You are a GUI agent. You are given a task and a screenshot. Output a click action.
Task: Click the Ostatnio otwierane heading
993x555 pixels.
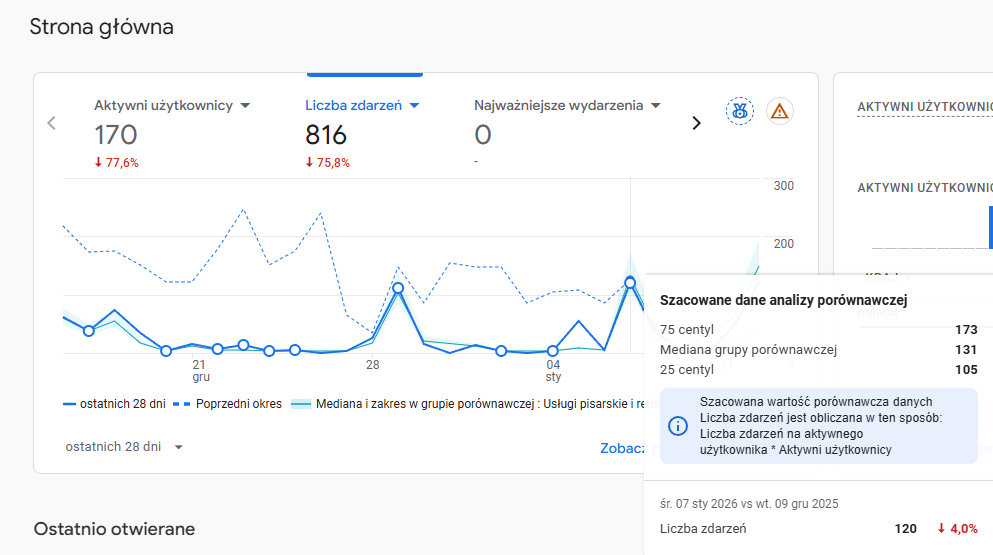click(x=114, y=529)
